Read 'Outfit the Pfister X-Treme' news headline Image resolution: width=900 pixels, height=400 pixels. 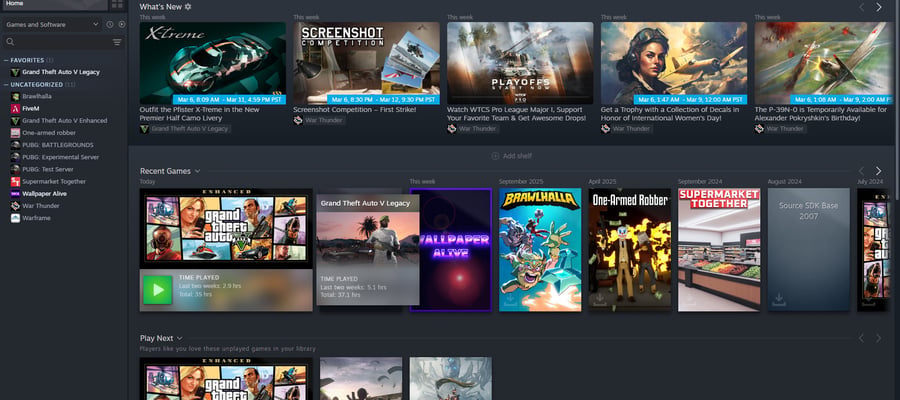pos(199,114)
